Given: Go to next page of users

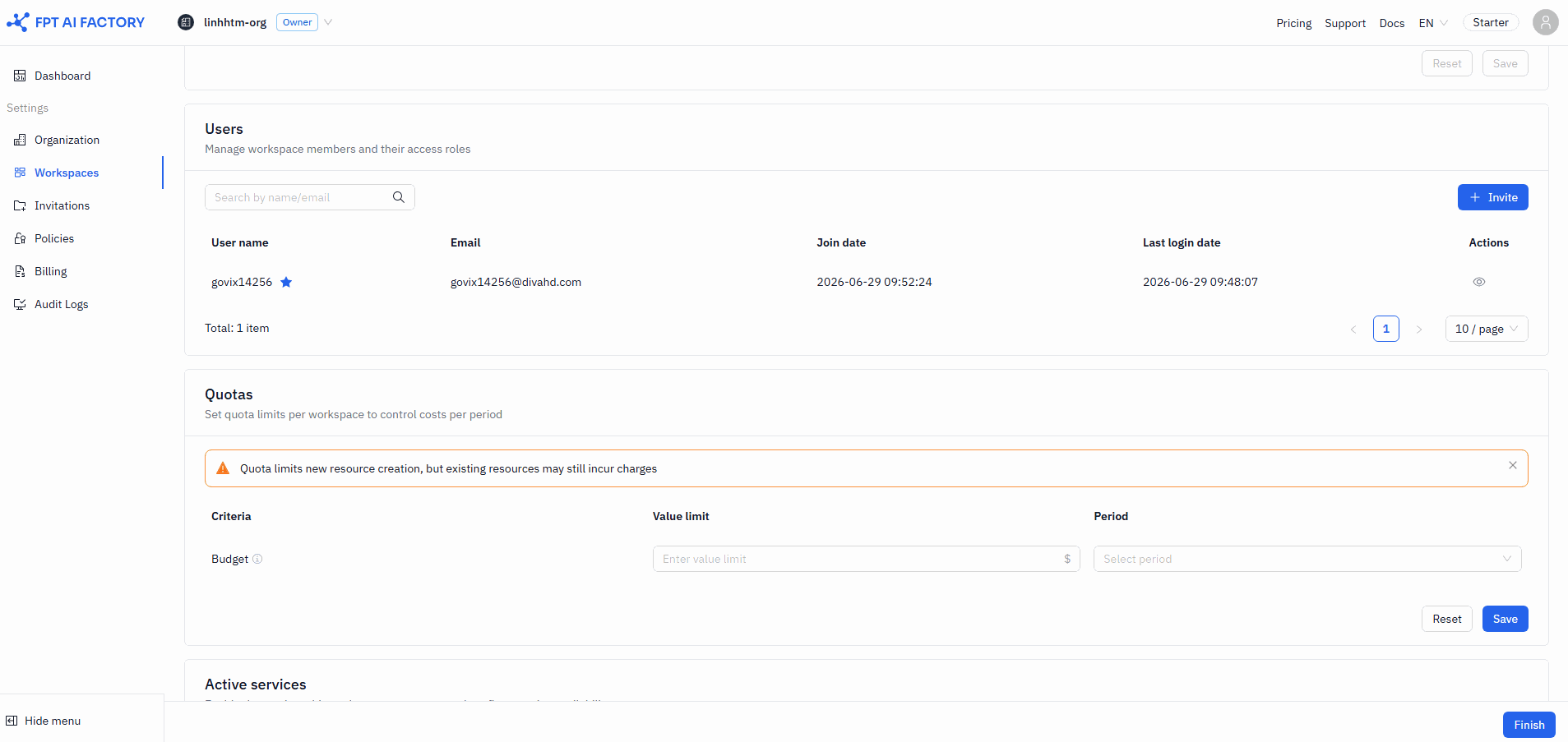Looking at the screenshot, I should (x=1418, y=329).
